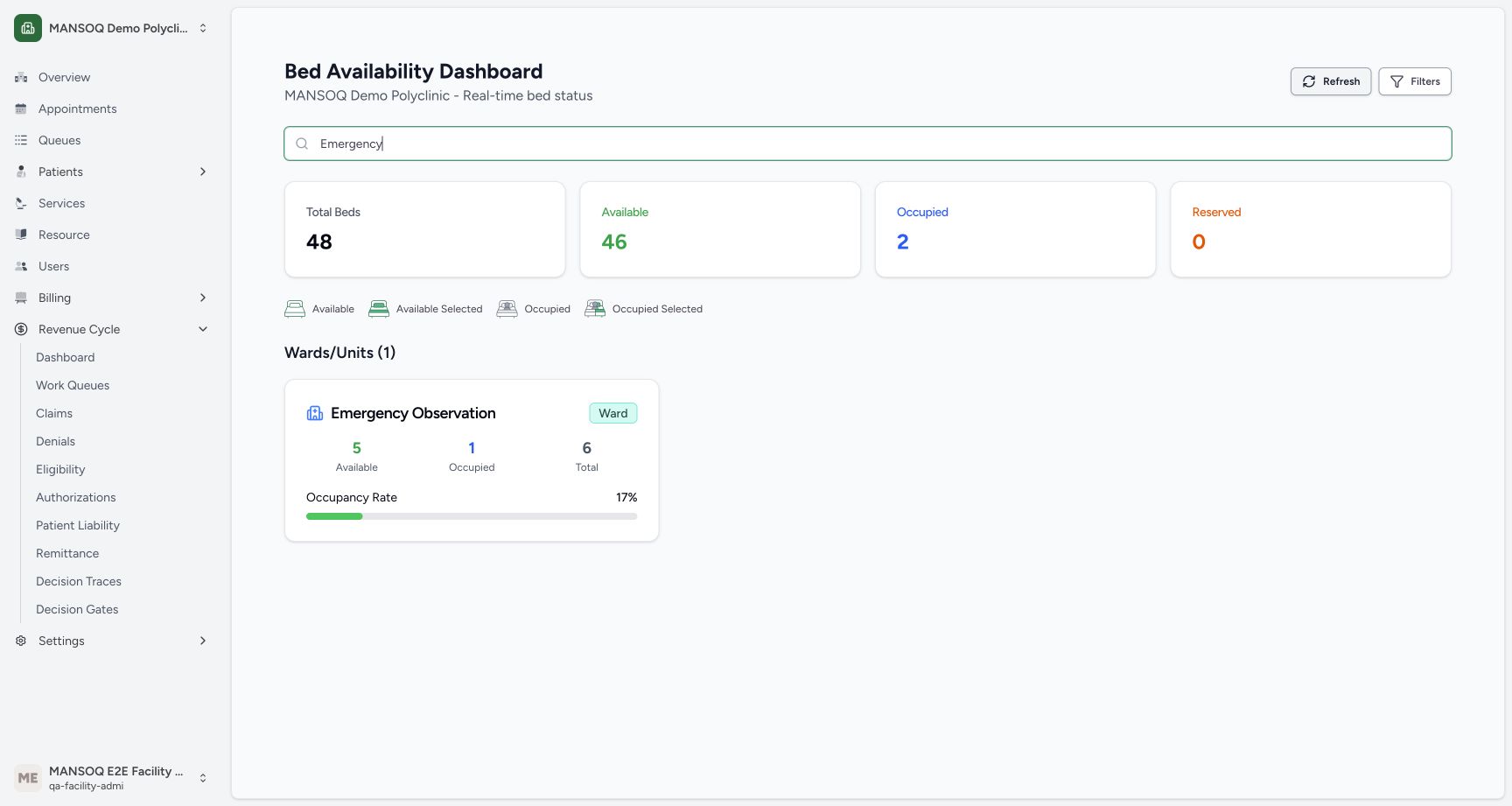Select Eligibility in the sidebar
The width and height of the screenshot is (1512, 806).
(x=60, y=469)
